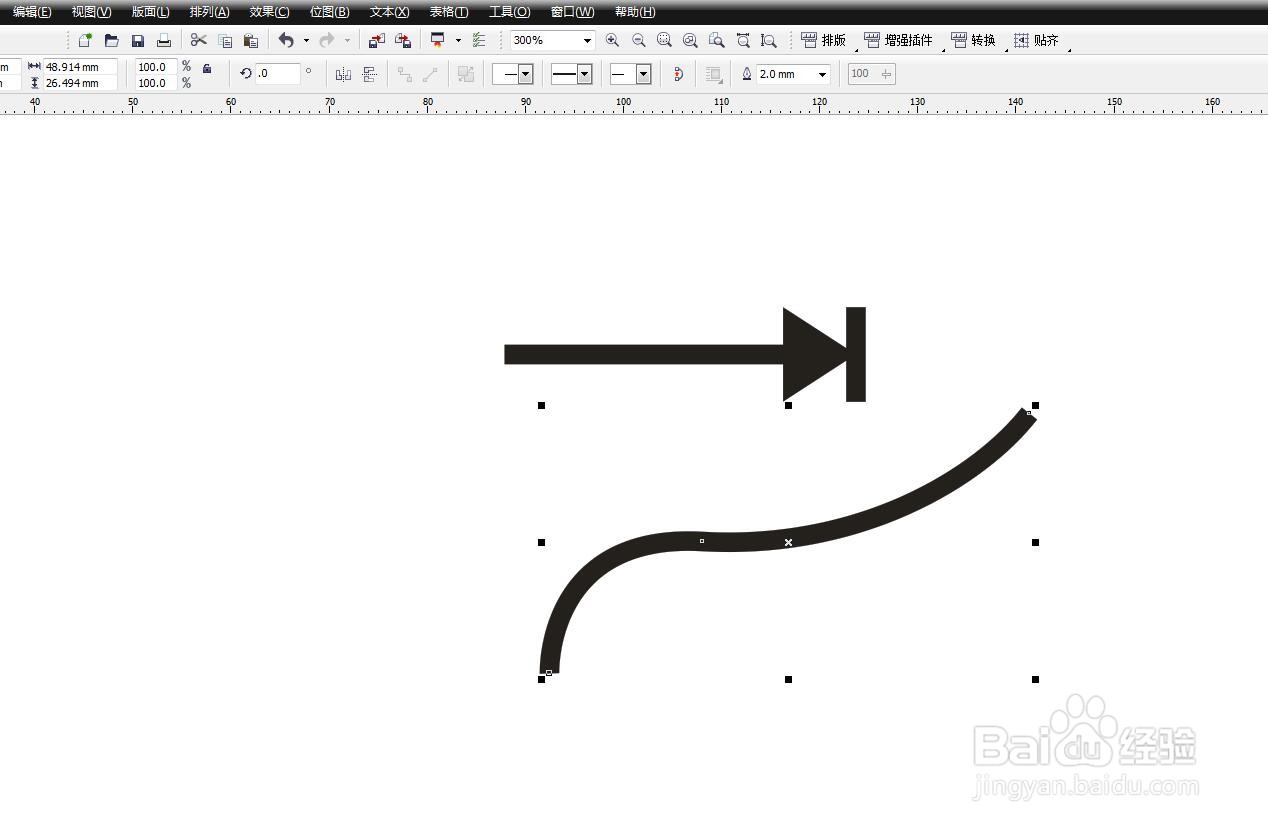The width and height of the screenshot is (1268, 829).
Task: Click the Import icon on the toolbar
Action: pyautogui.click(x=378, y=40)
